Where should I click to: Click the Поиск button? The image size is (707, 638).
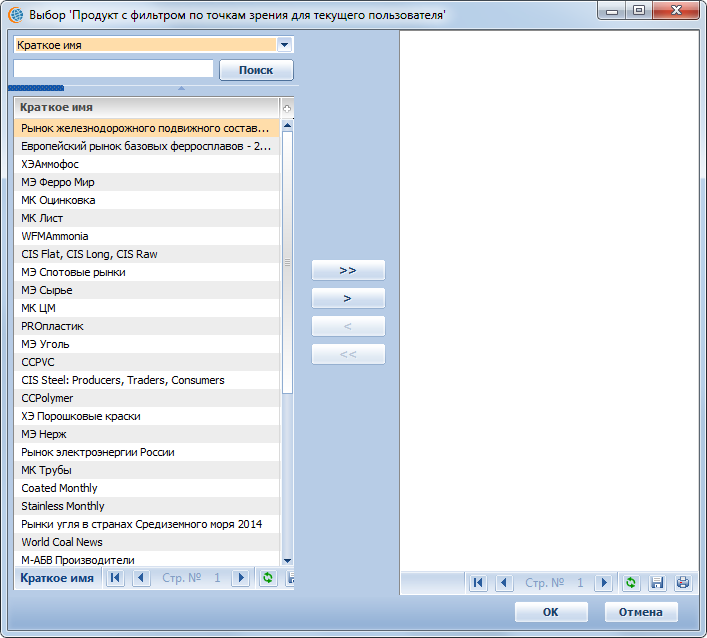point(256,70)
